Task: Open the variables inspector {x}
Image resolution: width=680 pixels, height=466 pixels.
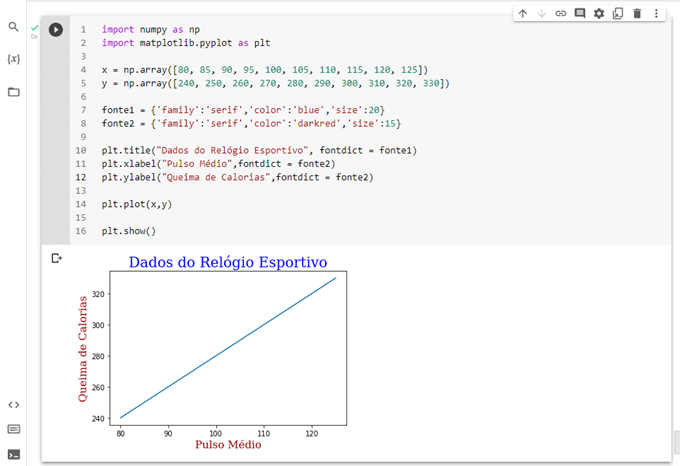Action: click(14, 59)
